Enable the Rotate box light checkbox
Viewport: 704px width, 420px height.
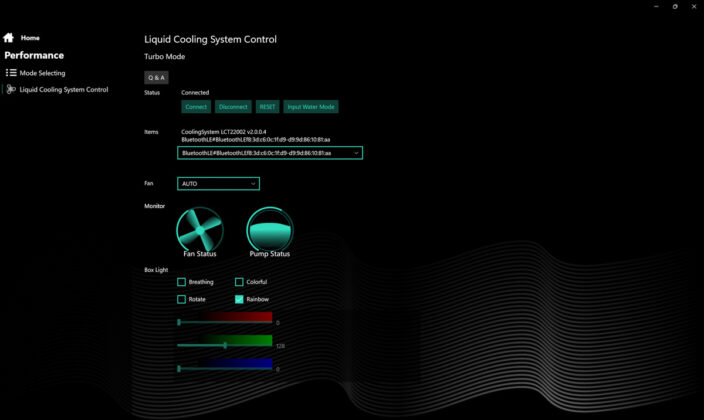coord(181,299)
